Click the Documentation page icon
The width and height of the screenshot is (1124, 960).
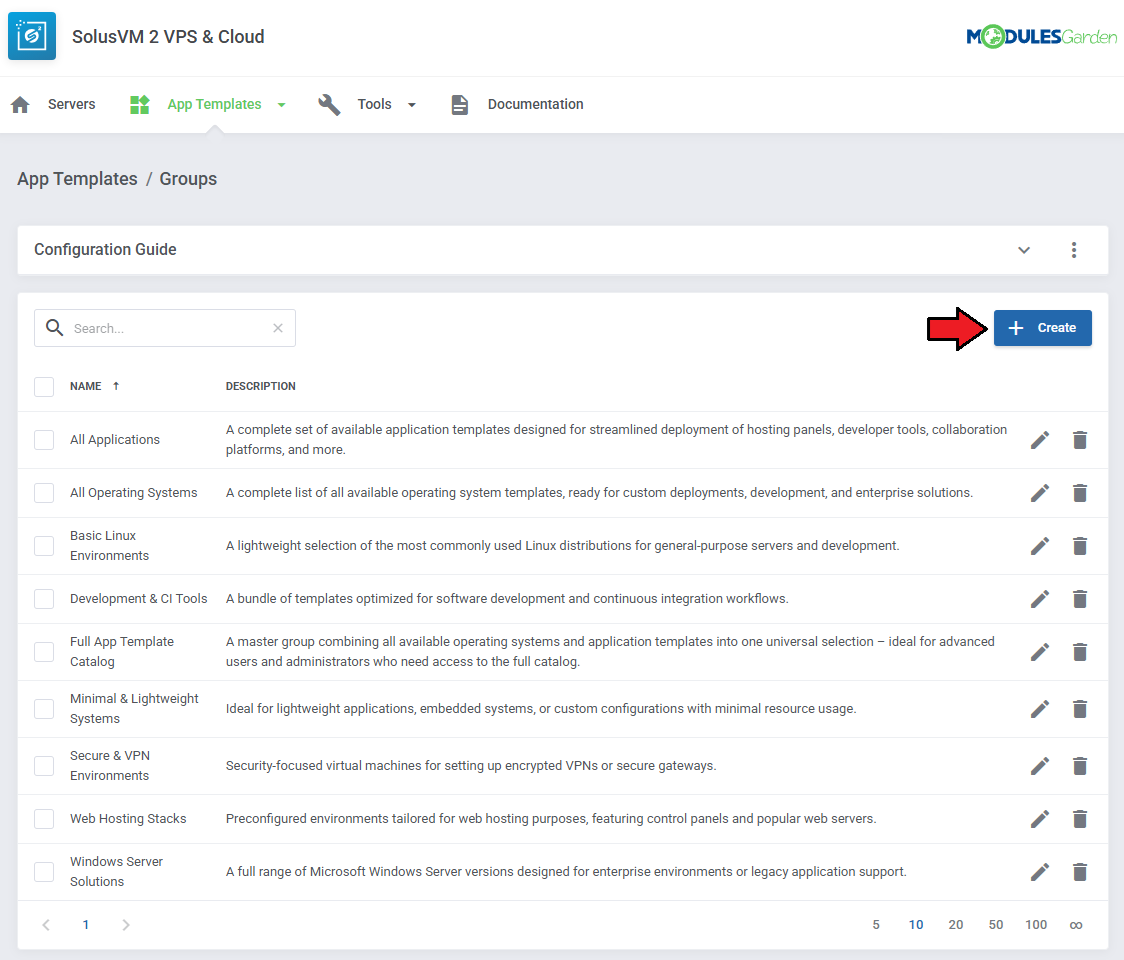459,105
